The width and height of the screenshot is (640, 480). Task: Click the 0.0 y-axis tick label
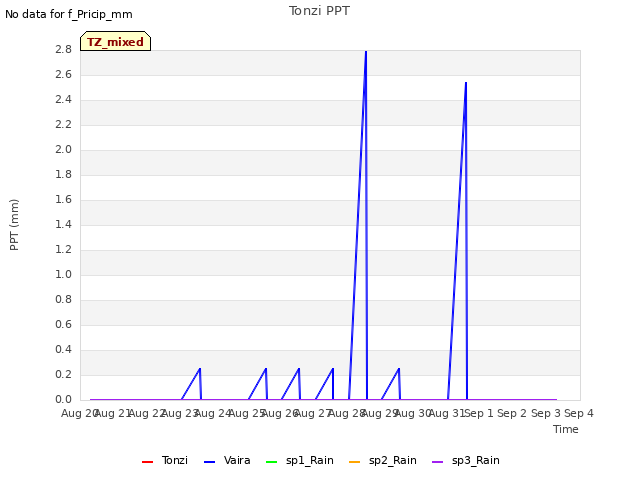coord(63,399)
